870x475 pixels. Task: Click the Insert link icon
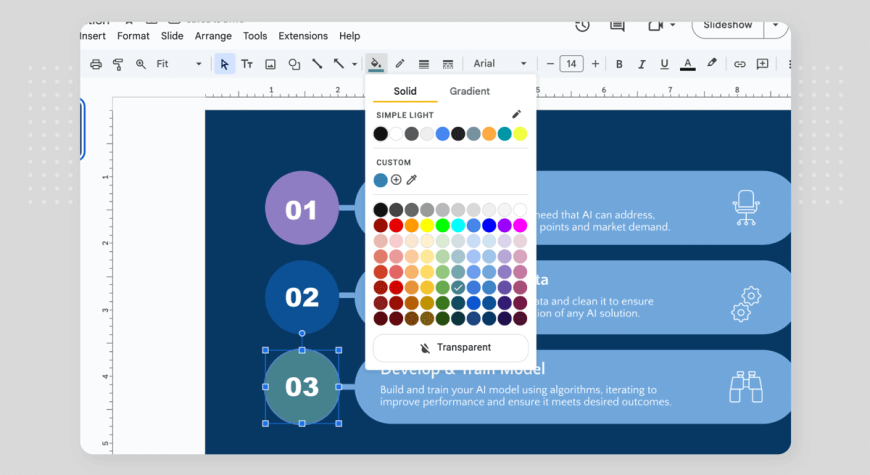(740, 64)
